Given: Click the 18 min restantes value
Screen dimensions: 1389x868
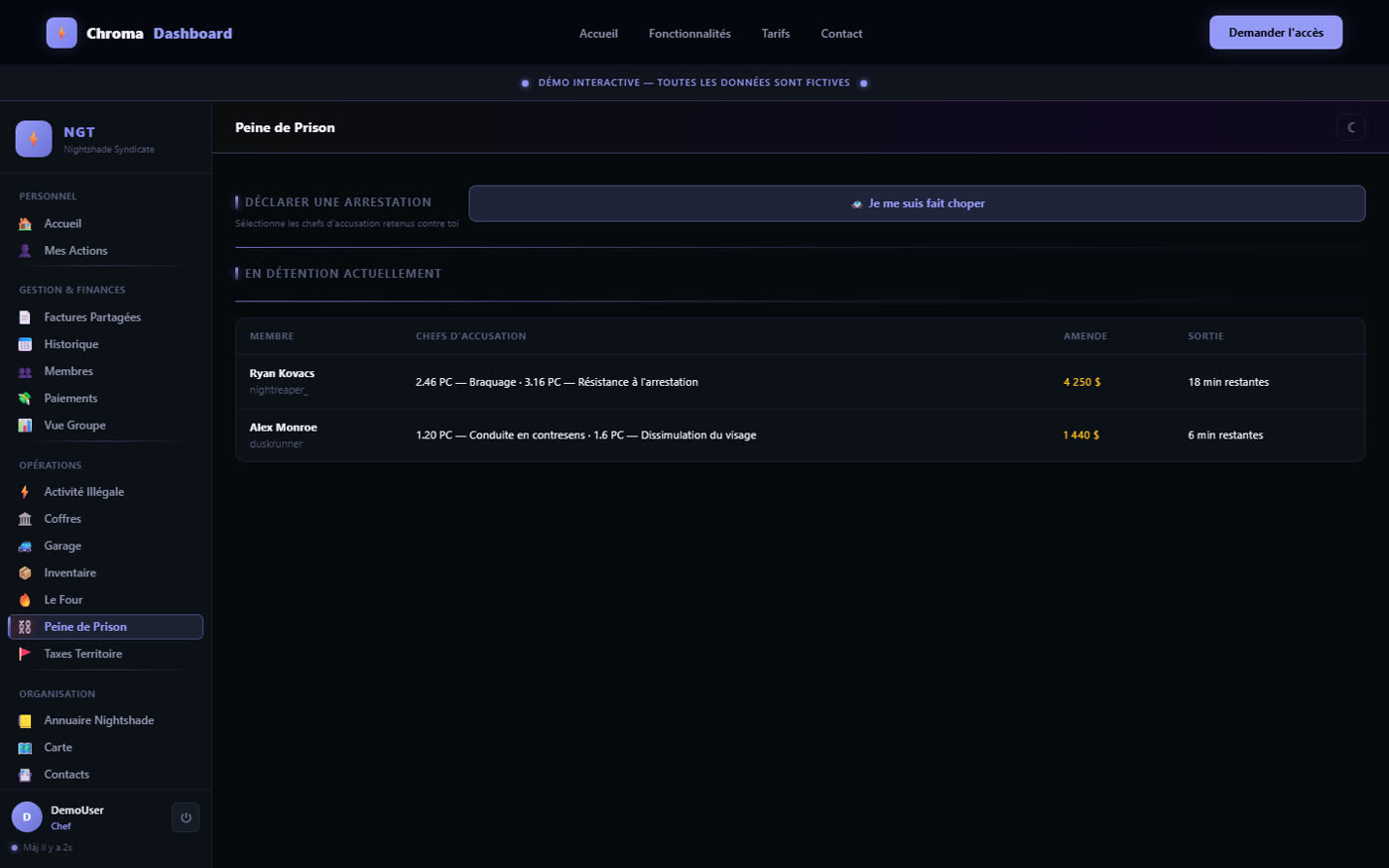Looking at the screenshot, I should pos(1228,382).
